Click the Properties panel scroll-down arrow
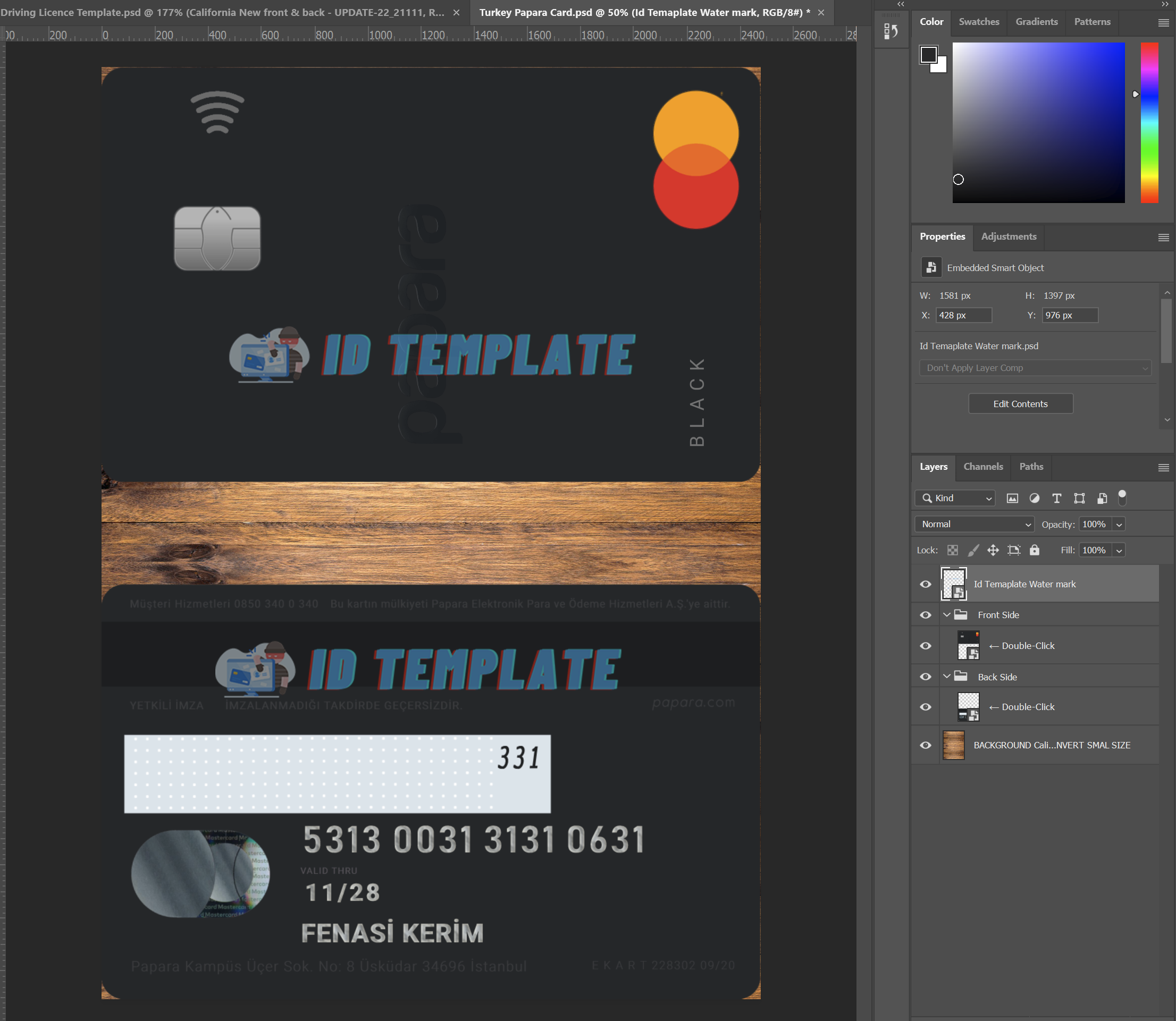Screen dimensions: 1176x1021 (x=1167, y=420)
